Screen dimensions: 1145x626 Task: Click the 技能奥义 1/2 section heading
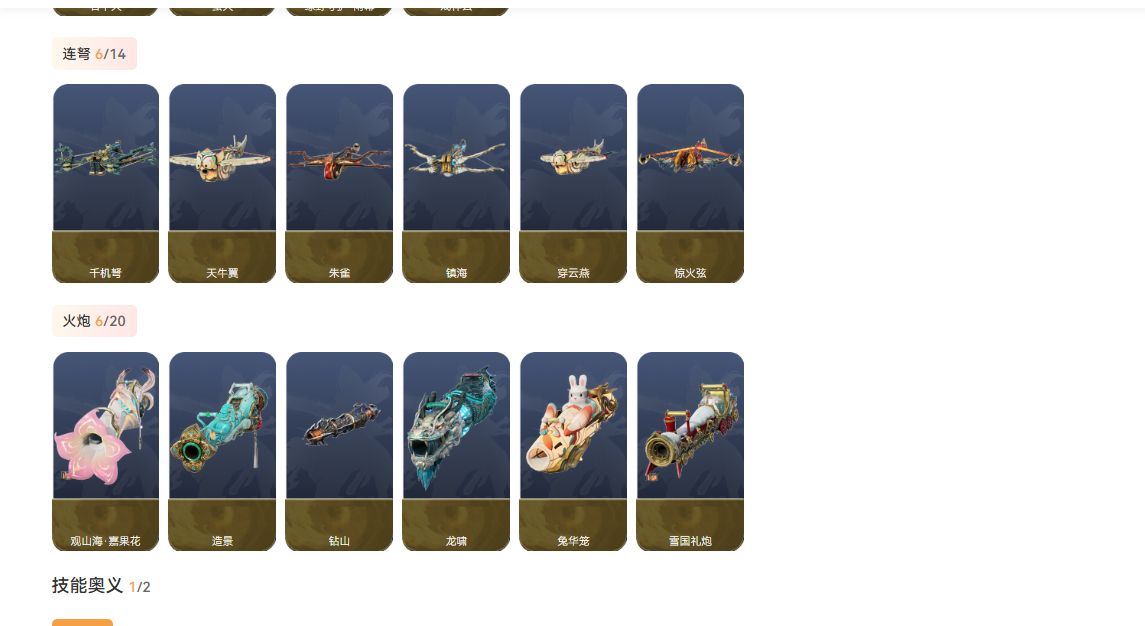point(101,586)
